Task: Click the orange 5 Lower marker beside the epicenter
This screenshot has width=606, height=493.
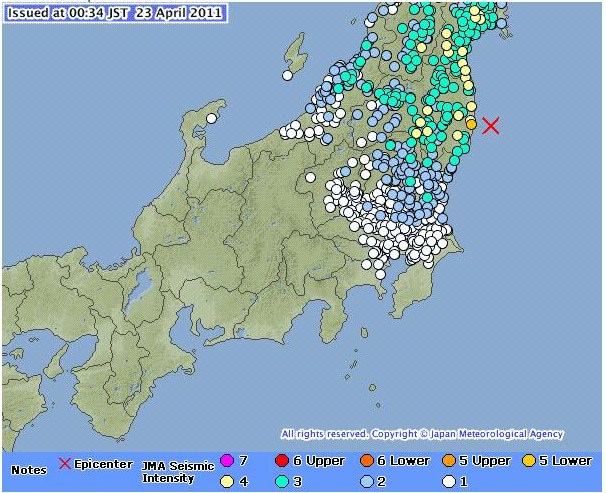Action: point(471,123)
